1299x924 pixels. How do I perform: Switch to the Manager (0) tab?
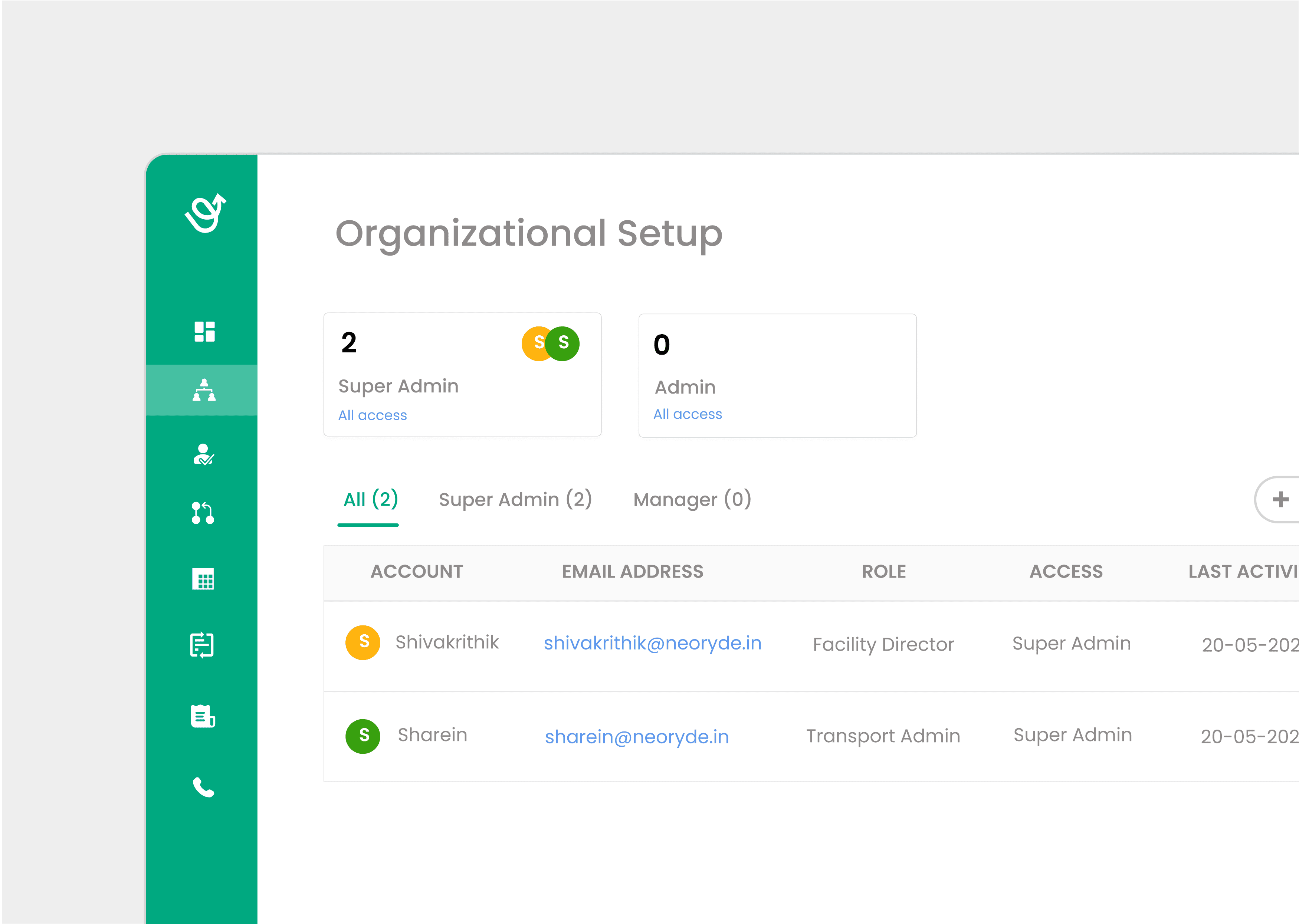point(692,500)
